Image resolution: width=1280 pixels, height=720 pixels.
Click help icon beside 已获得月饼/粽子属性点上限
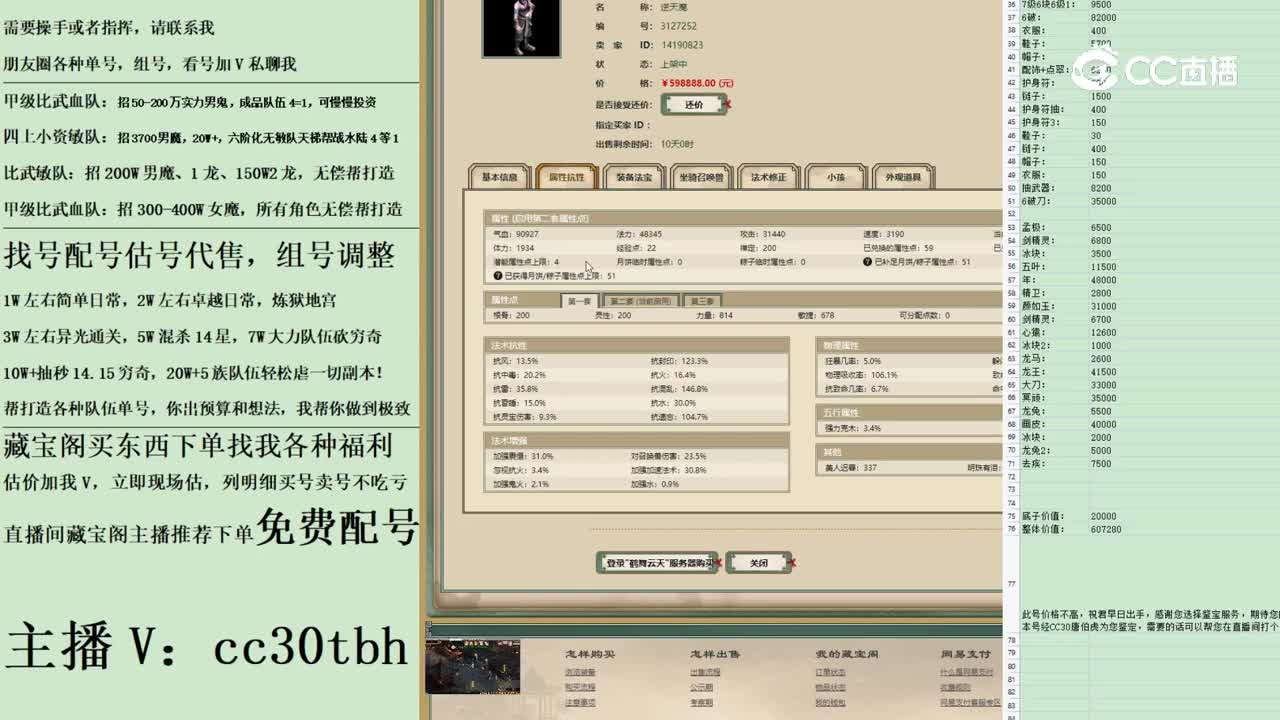497,275
